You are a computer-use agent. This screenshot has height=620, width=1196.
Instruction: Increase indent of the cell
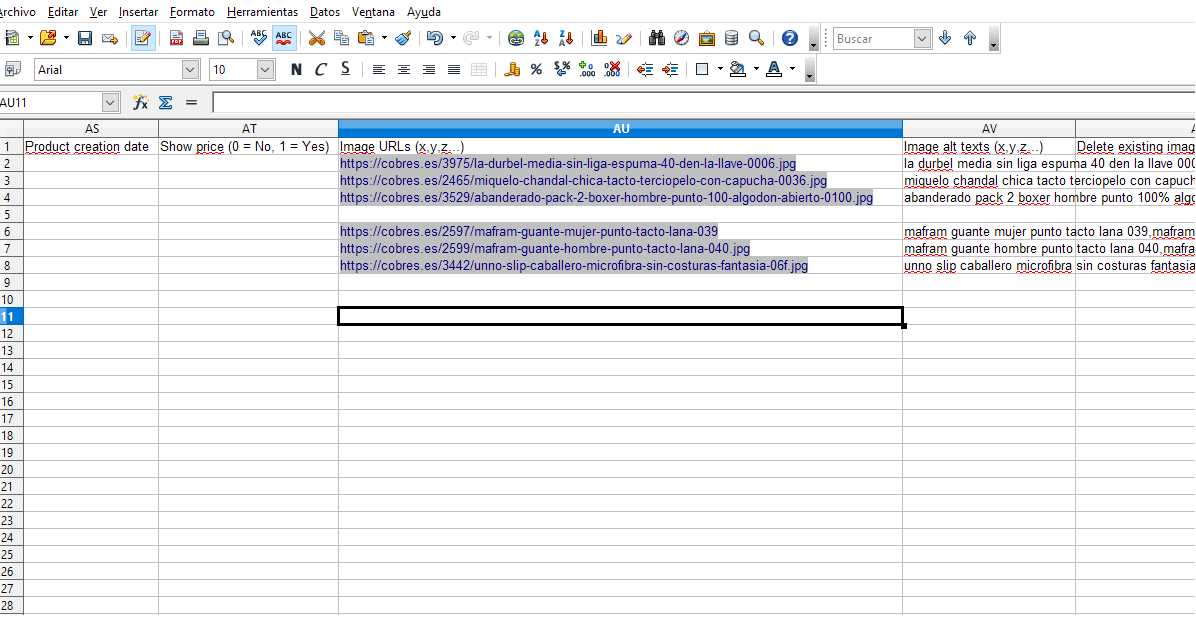click(x=670, y=69)
